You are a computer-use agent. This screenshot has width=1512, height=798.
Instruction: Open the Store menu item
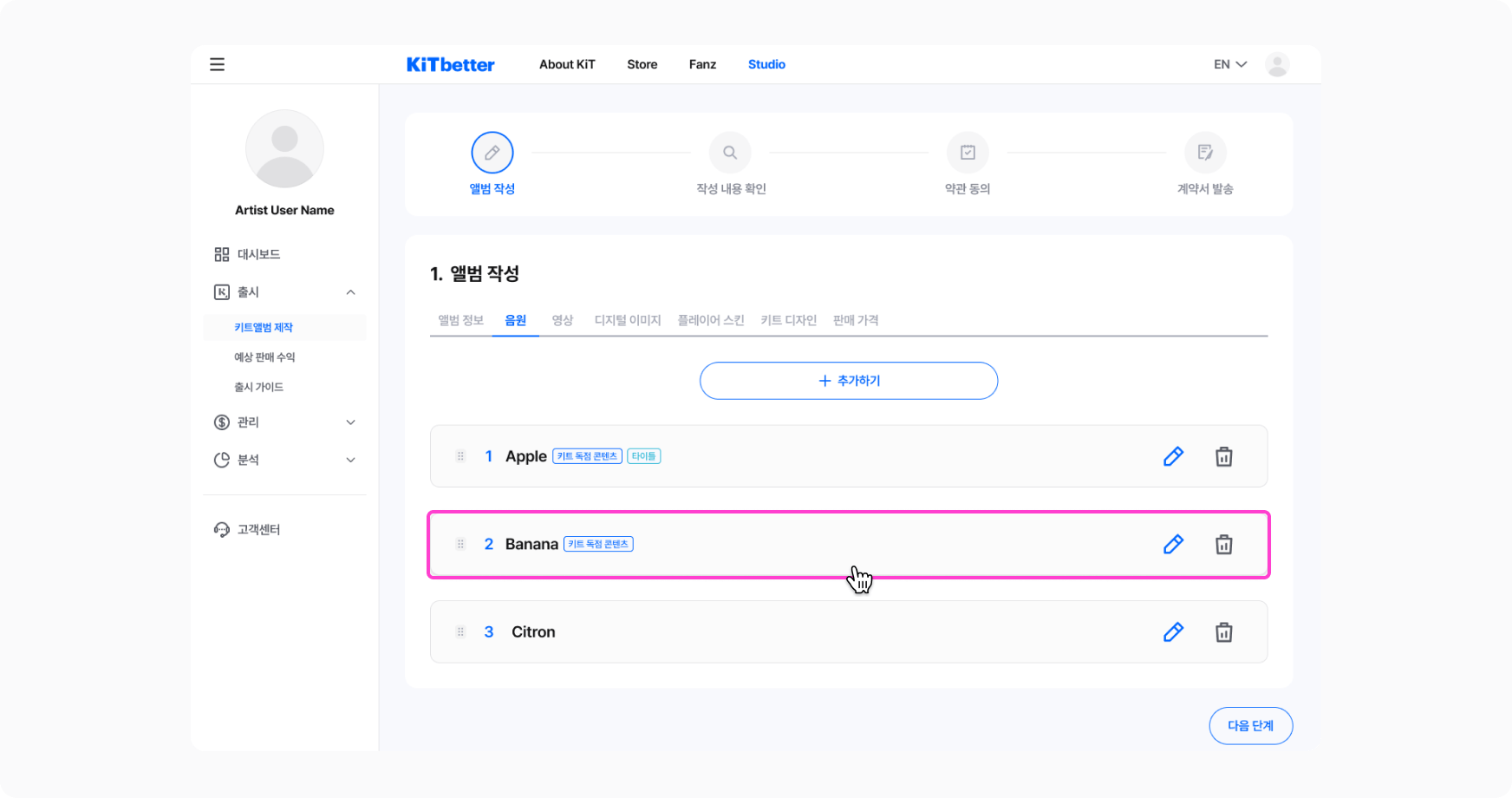642,64
